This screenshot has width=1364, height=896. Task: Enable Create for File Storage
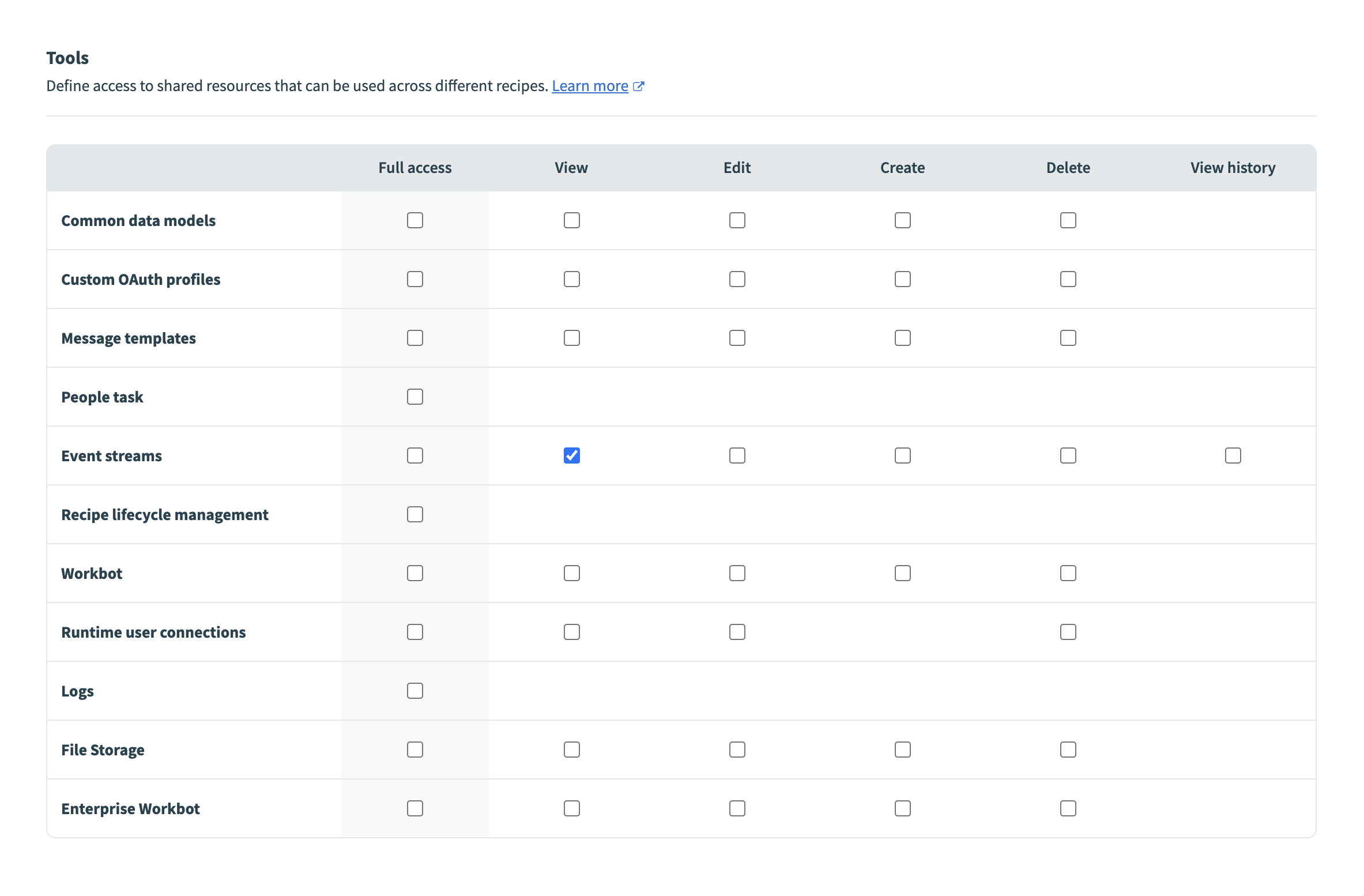902,750
